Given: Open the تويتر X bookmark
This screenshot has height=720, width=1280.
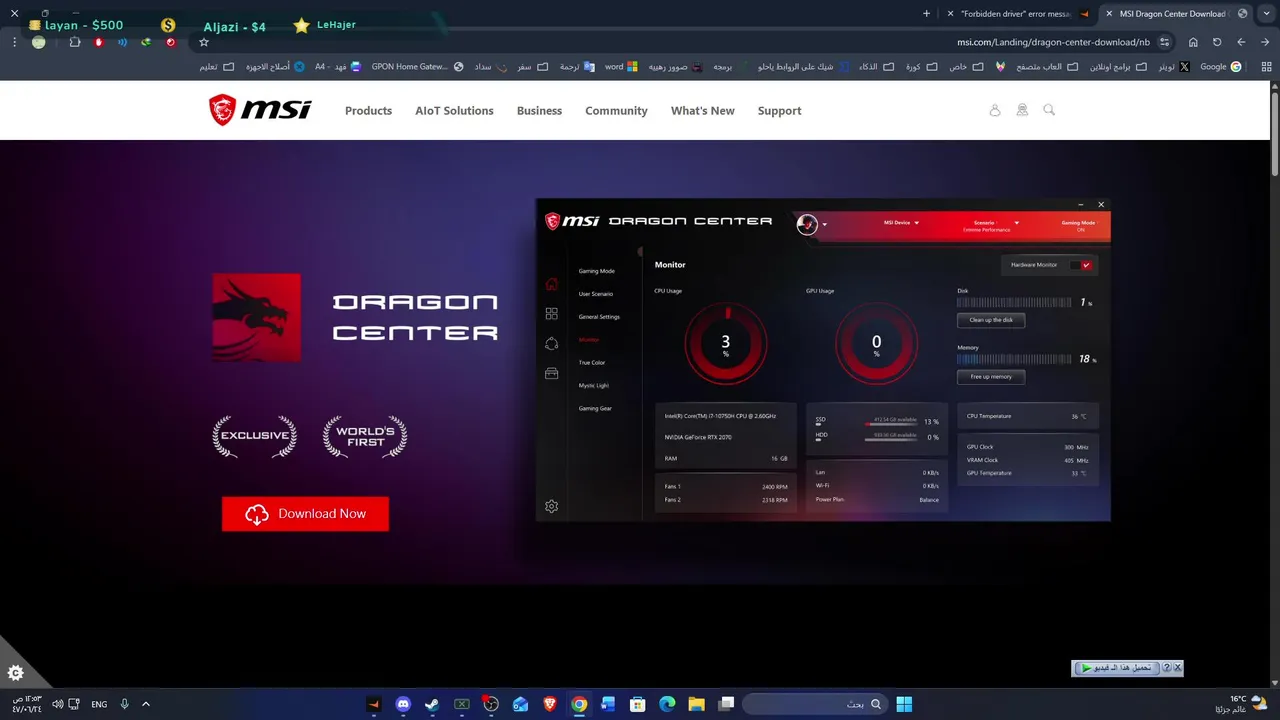Looking at the screenshot, I should pos(1174,67).
